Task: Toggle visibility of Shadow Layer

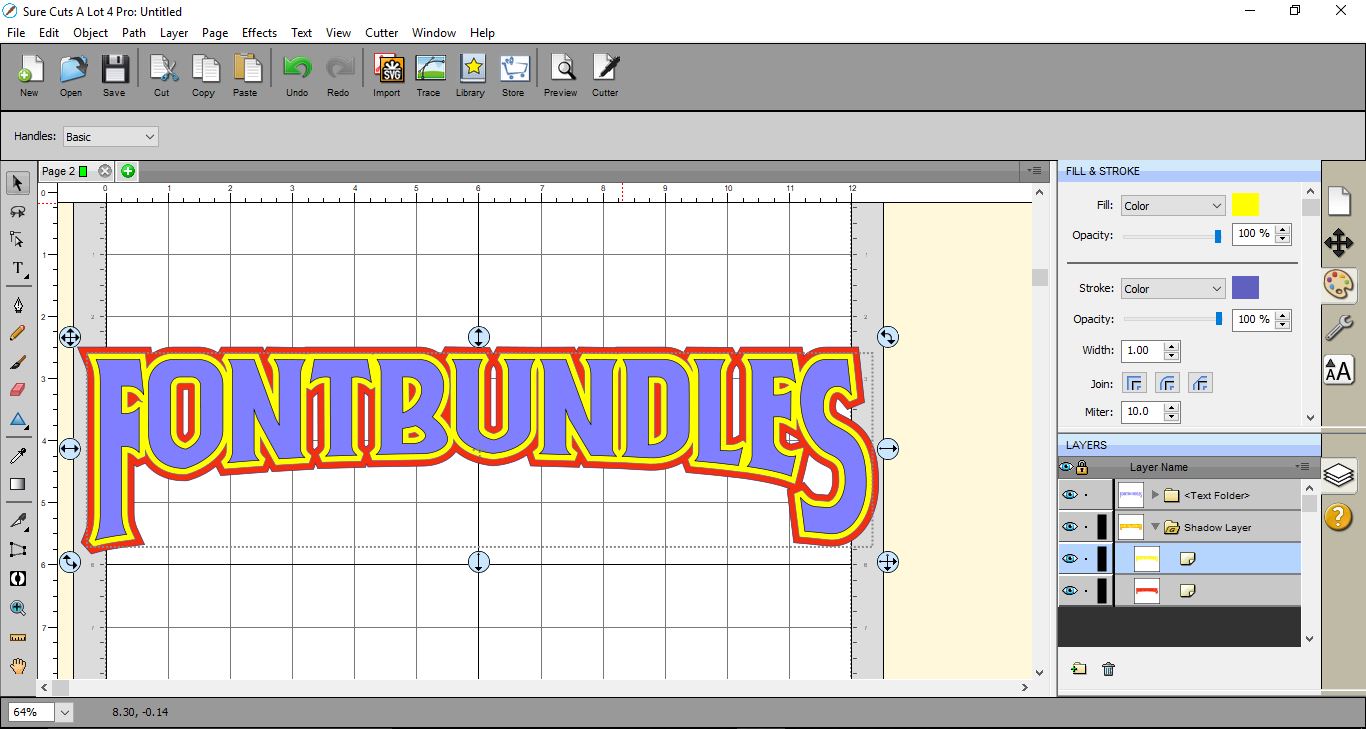Action: (1070, 527)
